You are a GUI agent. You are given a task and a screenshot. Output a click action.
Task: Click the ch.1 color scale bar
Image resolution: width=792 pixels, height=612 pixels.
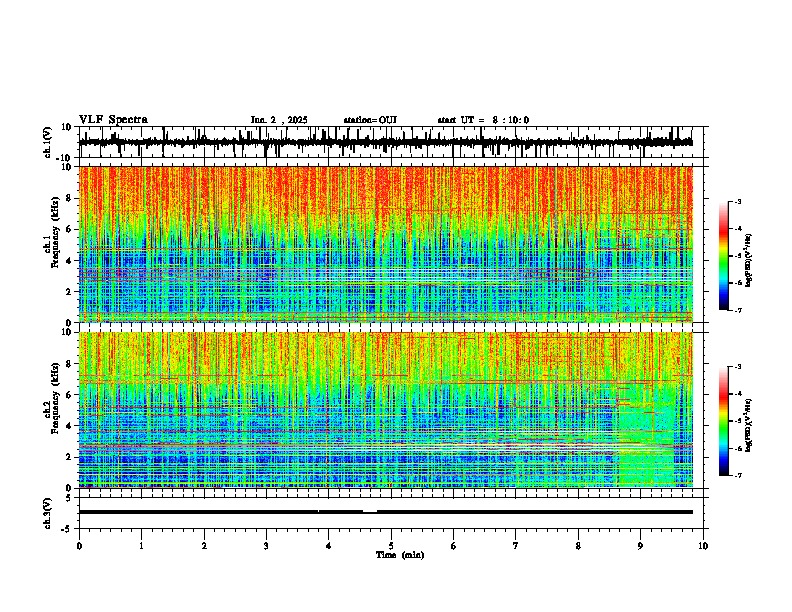pyautogui.click(x=723, y=255)
